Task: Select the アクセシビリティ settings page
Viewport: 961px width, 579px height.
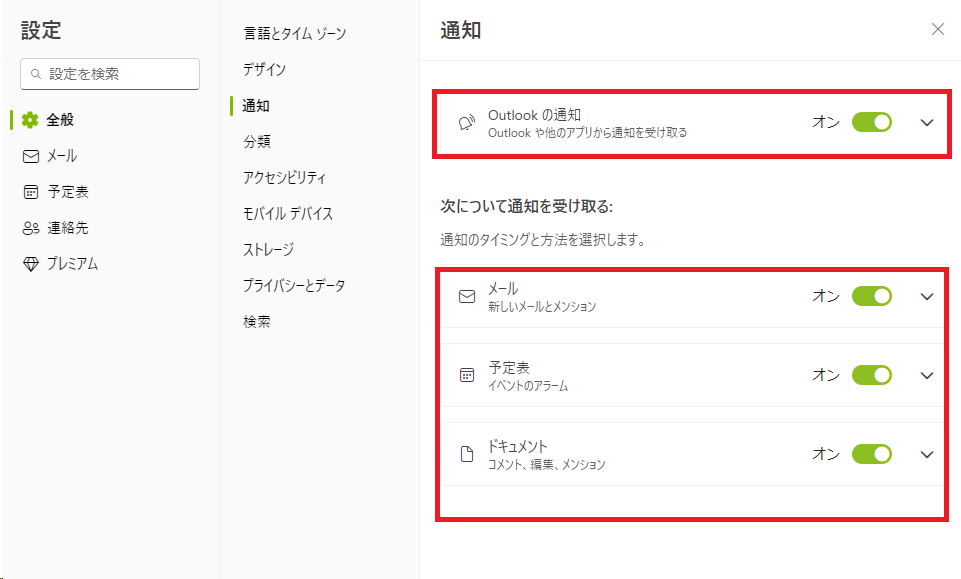Action: click(284, 177)
